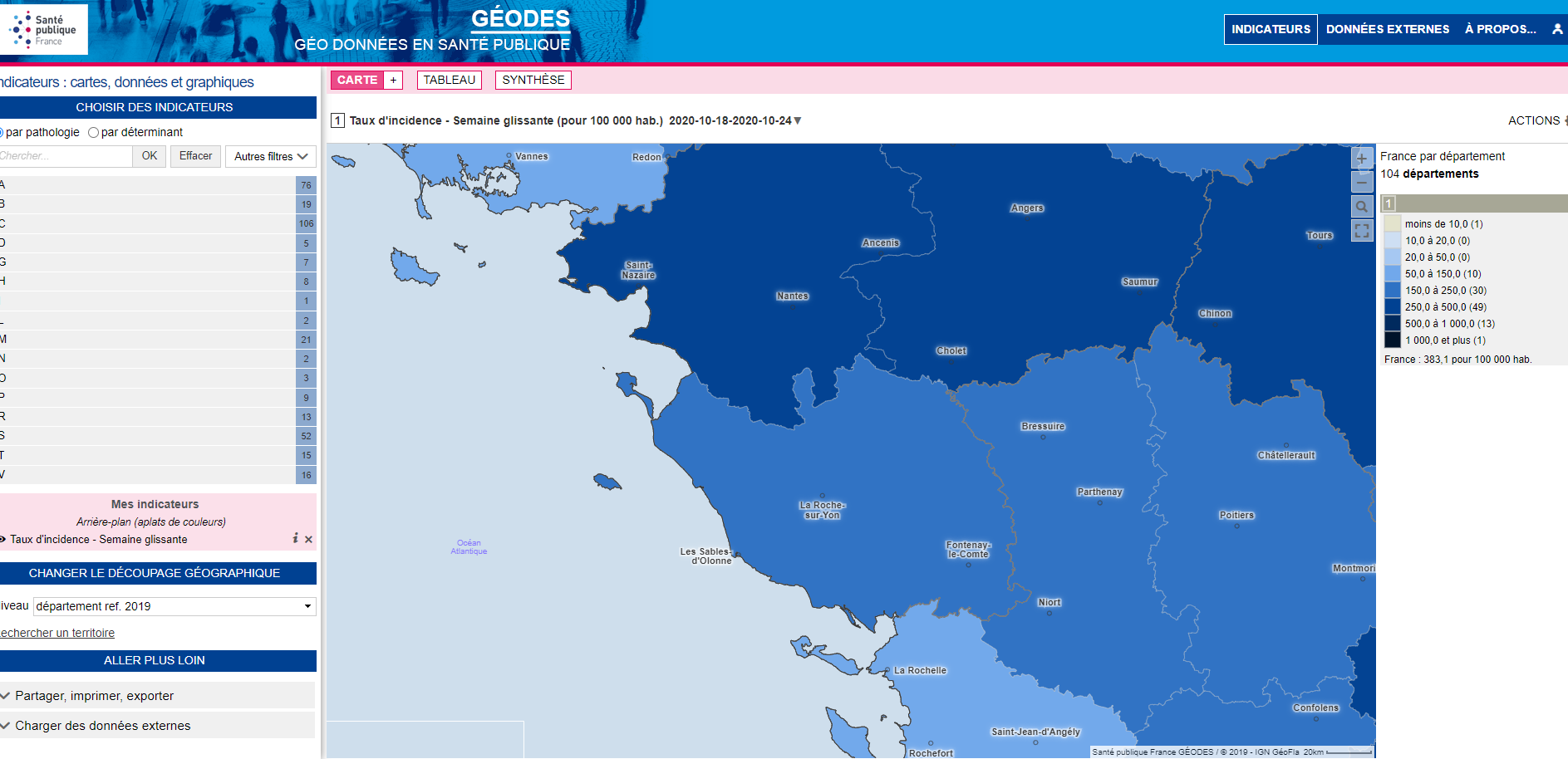1568x759 pixels.
Task: Select index letter row with count 52
Action: tap(158, 436)
